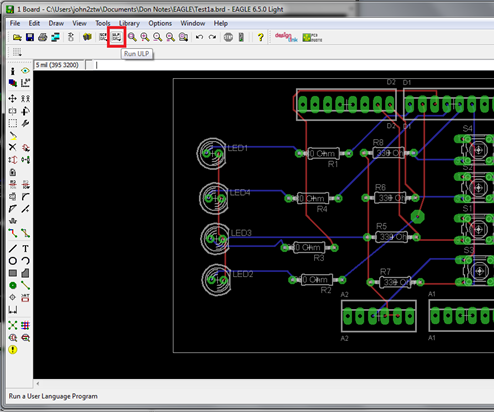Select the Delete (X) tool

tap(13, 147)
